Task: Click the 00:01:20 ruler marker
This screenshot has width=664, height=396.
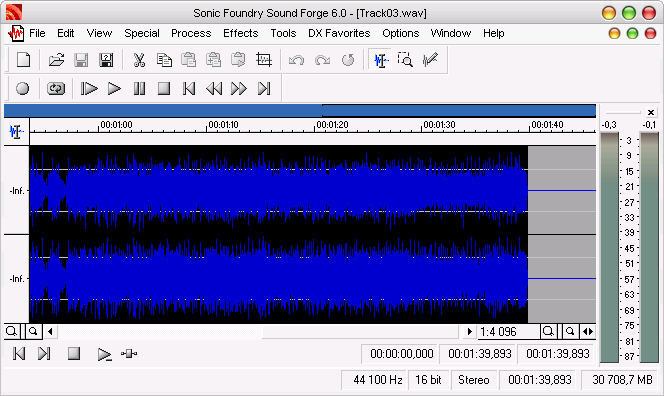Action: pos(332,125)
